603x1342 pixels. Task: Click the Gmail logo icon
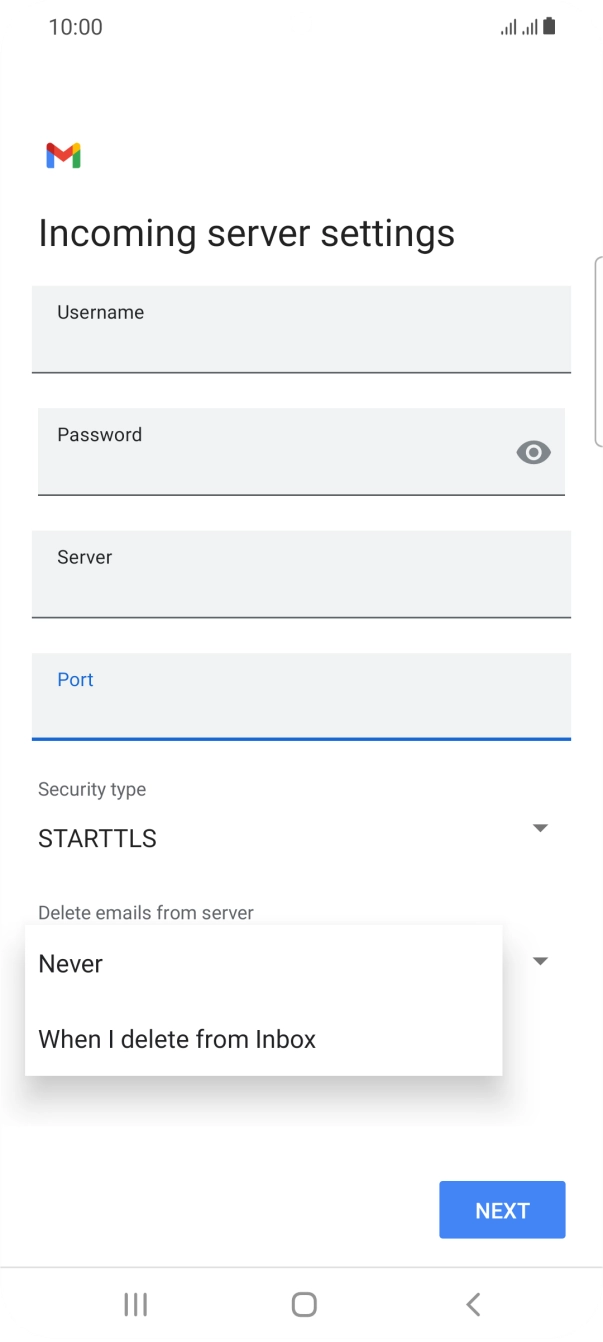[x=63, y=155]
